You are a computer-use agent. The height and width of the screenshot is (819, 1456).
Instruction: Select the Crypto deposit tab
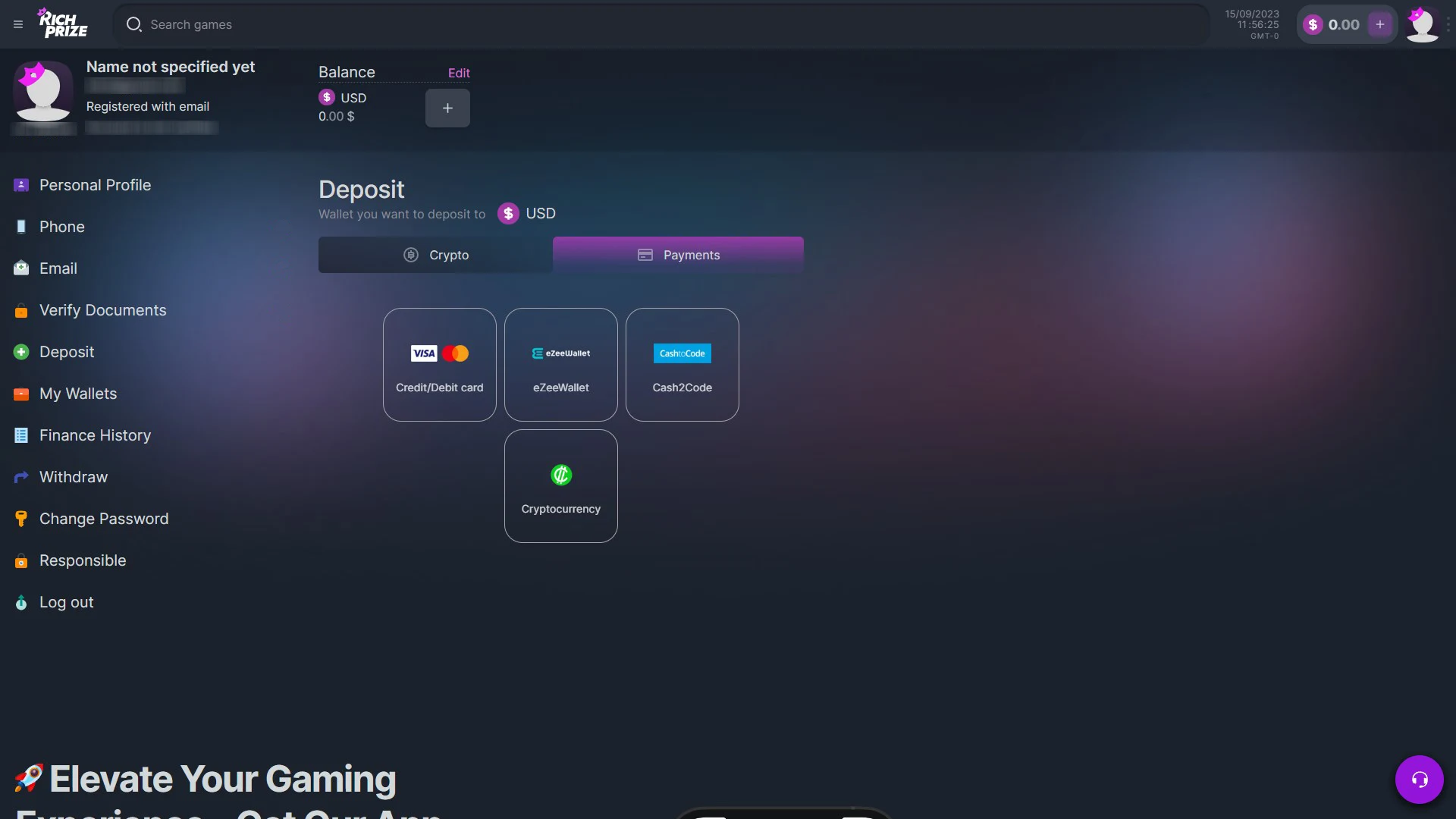[x=435, y=255]
